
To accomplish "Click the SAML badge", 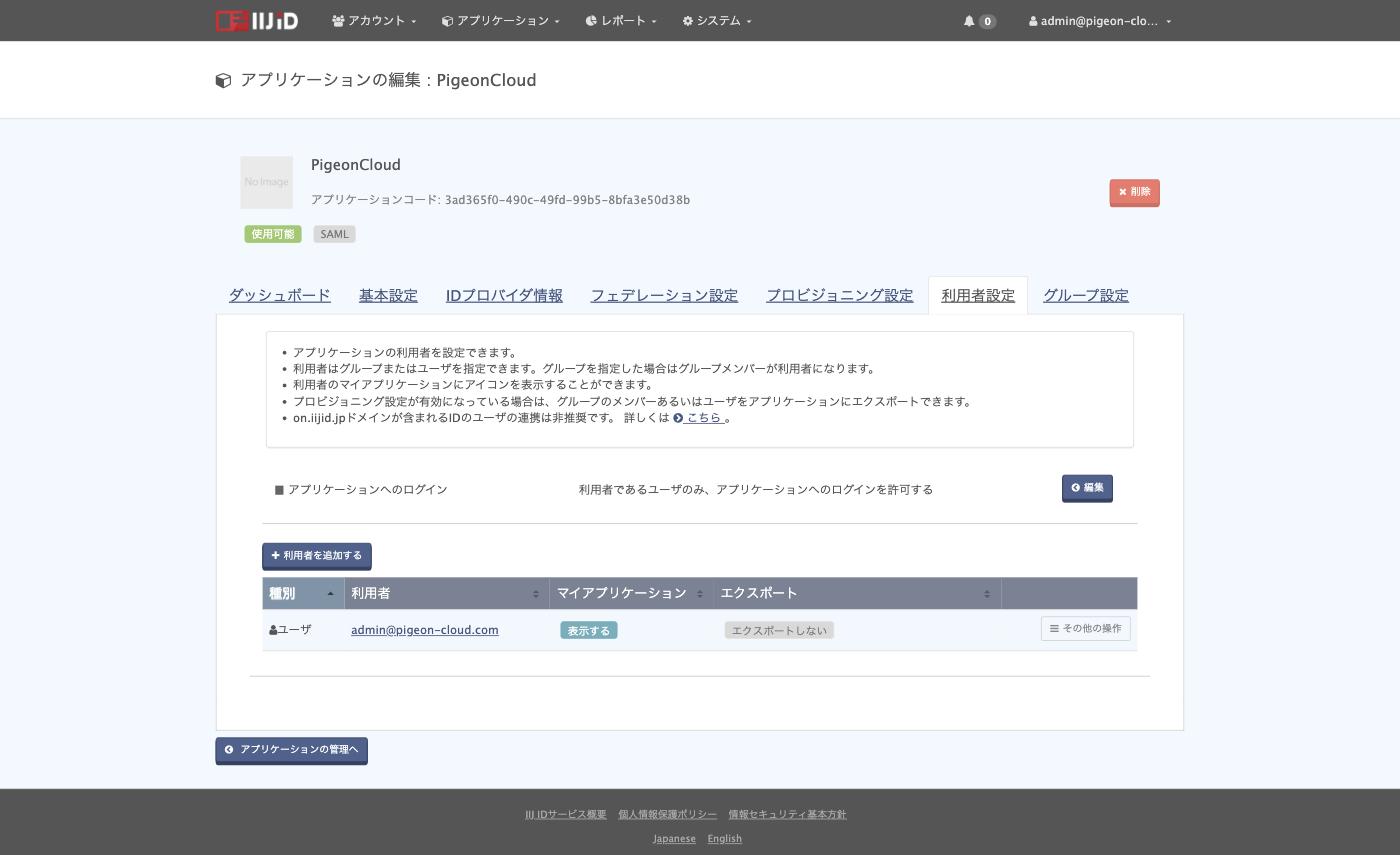I will [x=334, y=234].
